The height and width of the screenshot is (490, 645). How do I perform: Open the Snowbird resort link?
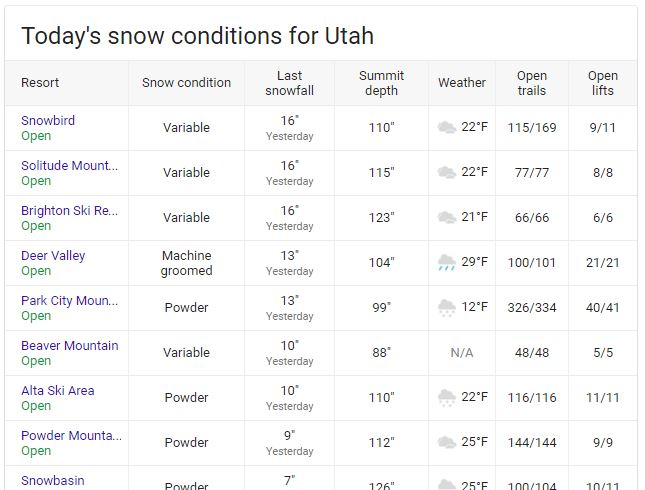[48, 121]
